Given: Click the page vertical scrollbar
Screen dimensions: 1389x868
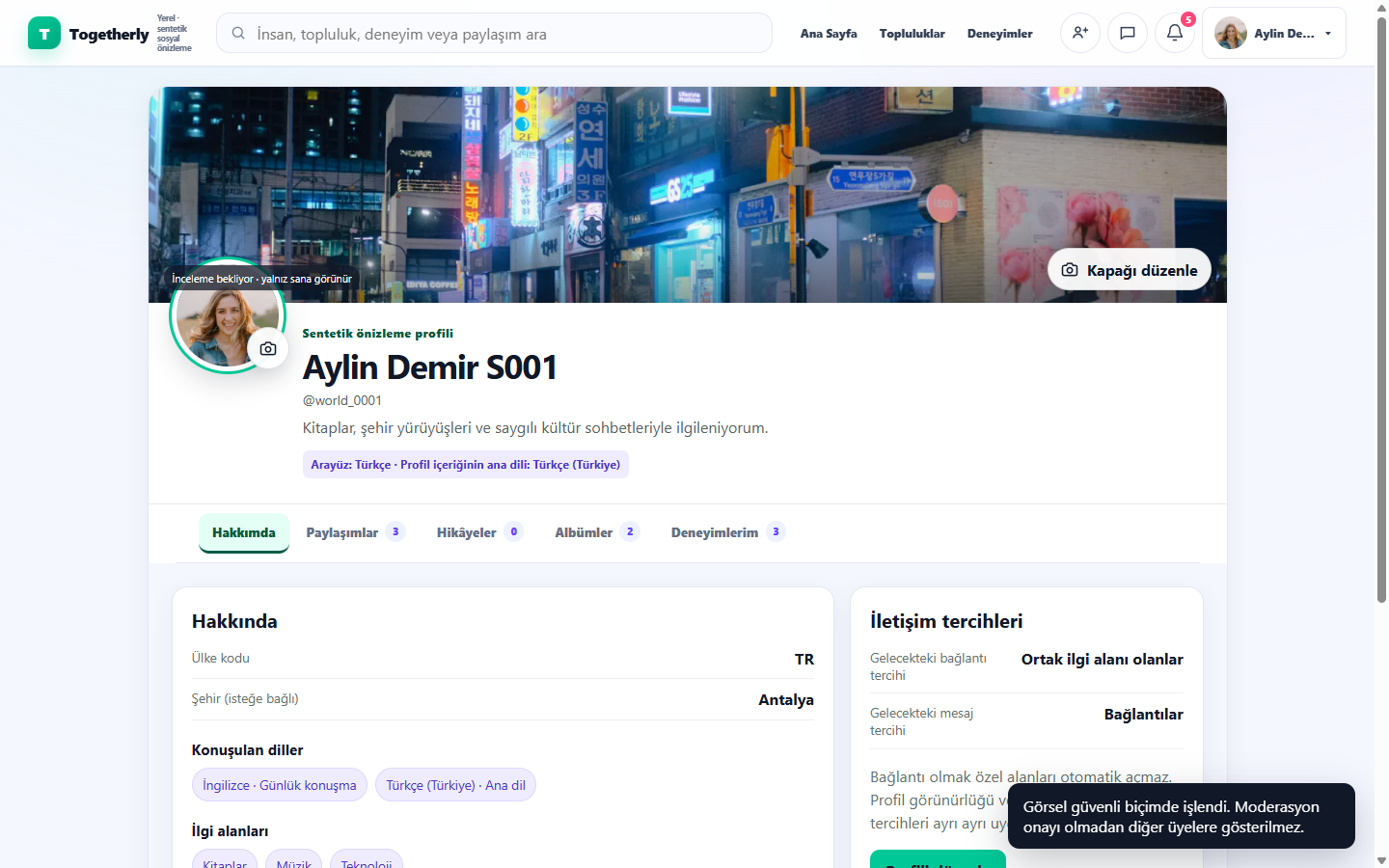Looking at the screenshot, I should point(1381,309).
